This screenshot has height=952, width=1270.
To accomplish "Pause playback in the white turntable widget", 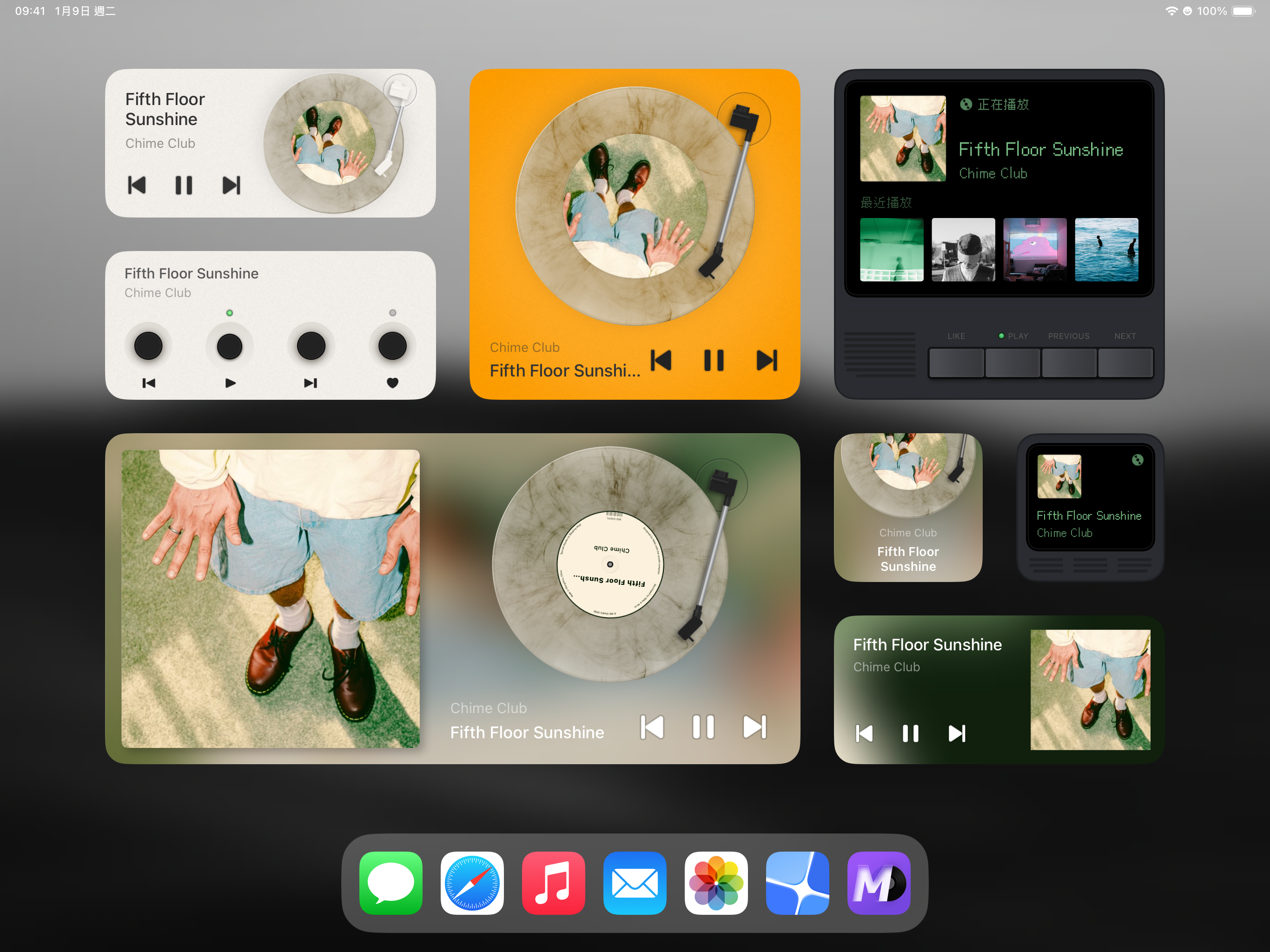I will (184, 185).
